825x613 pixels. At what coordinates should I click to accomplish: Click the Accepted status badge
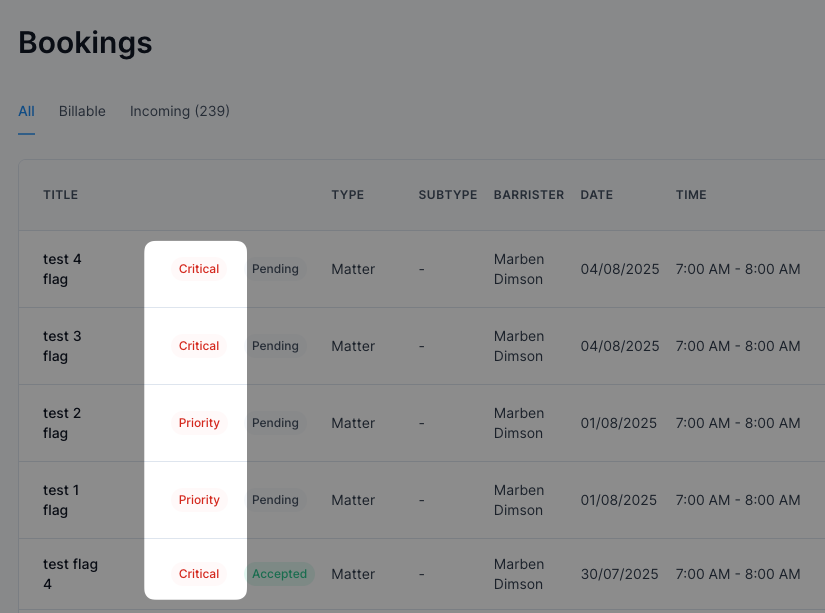[279, 574]
